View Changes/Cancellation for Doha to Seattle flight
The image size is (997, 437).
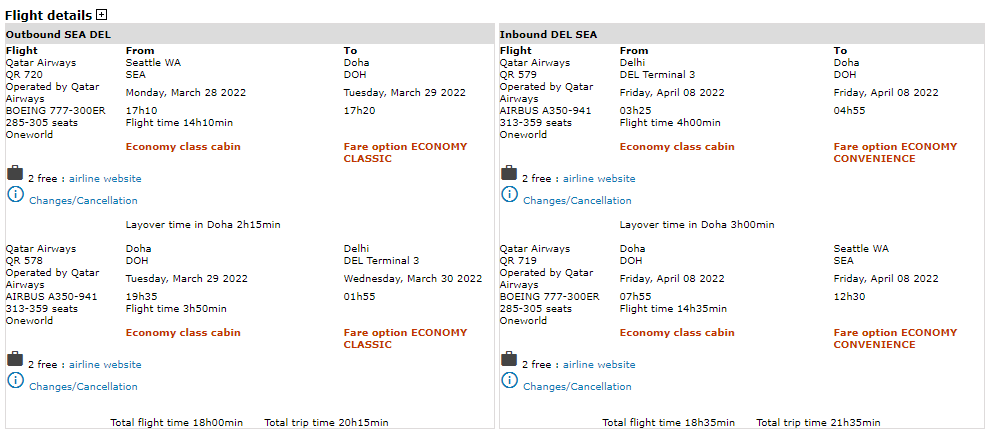[x=577, y=387]
